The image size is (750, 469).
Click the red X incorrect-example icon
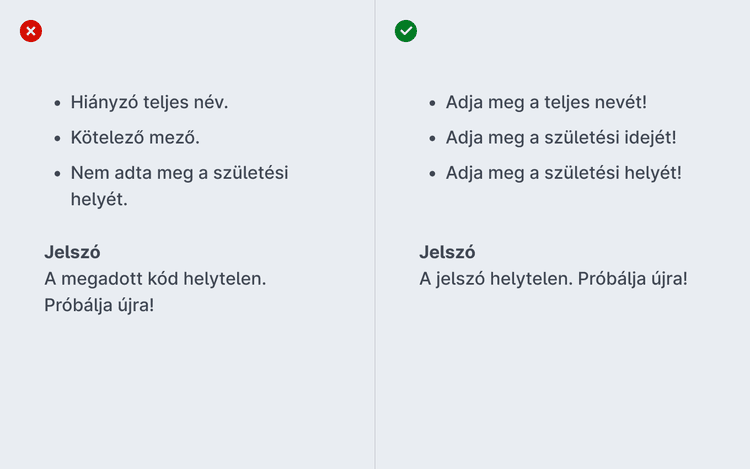(31, 31)
